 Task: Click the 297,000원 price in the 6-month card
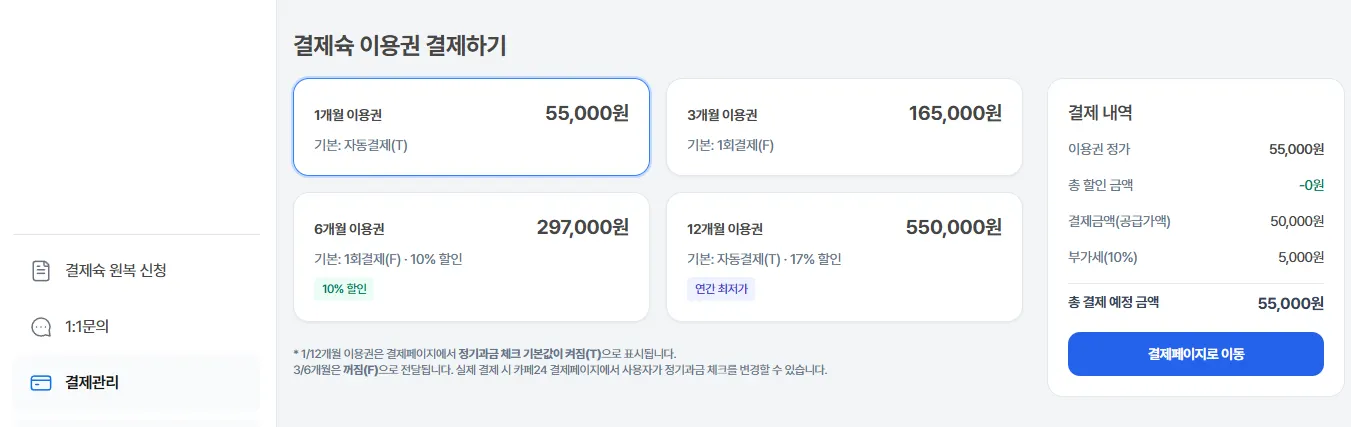(582, 228)
